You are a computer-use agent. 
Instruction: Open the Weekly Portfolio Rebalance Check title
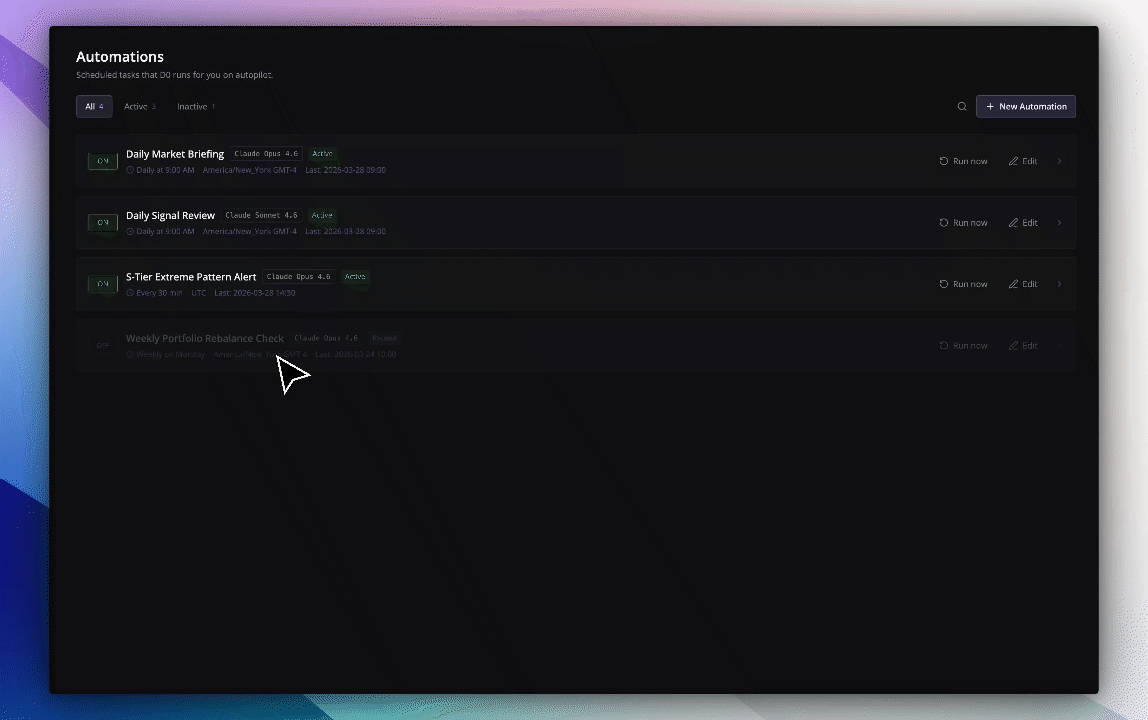tap(205, 338)
